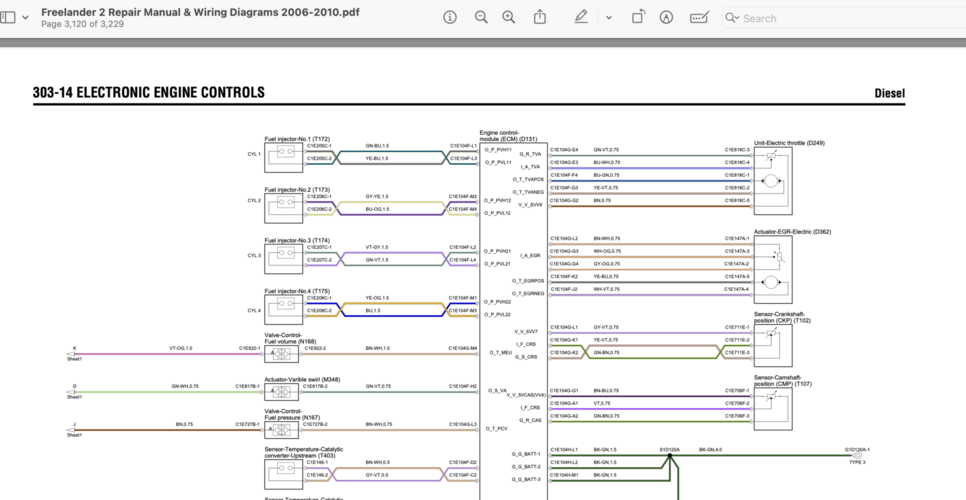Show the Markup toolbar
Screen dimensions: 966x500
click(x=666, y=17)
